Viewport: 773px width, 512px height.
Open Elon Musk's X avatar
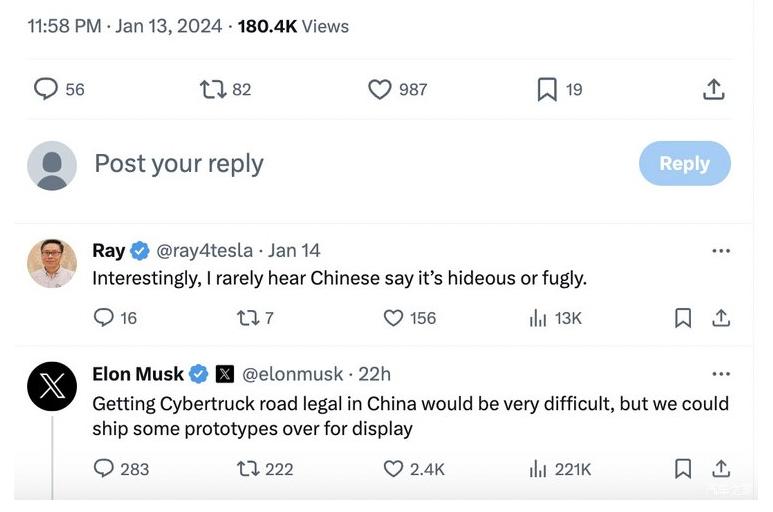pos(51,387)
